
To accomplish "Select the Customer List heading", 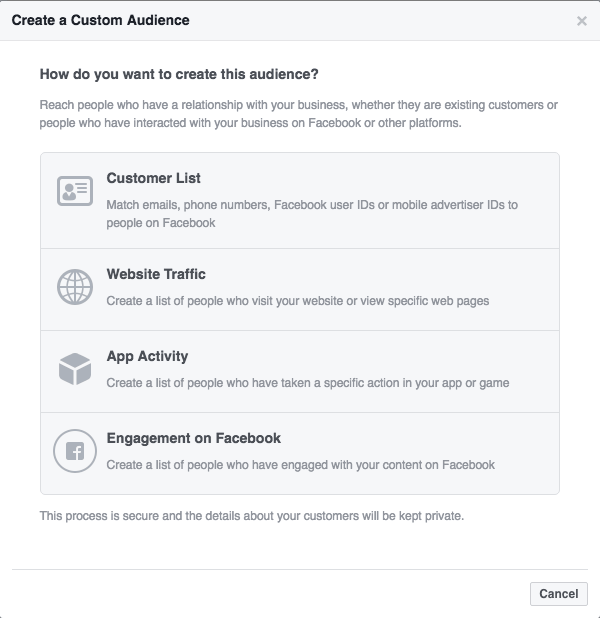I will [x=153, y=178].
